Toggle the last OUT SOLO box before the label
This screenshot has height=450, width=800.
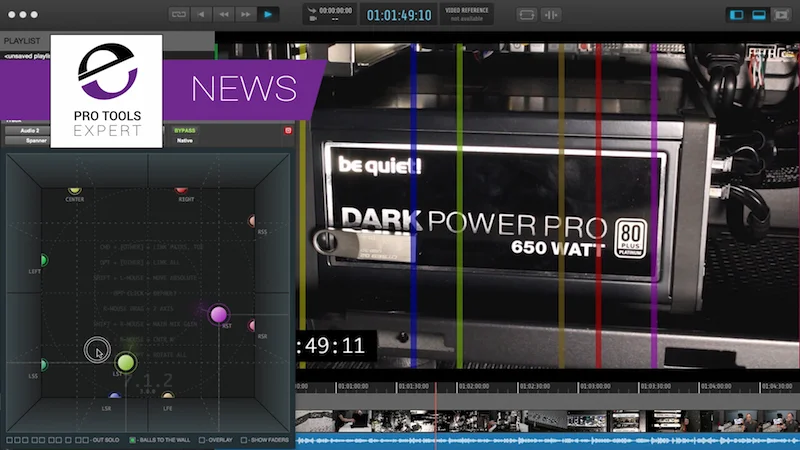pyautogui.click(x=85, y=440)
